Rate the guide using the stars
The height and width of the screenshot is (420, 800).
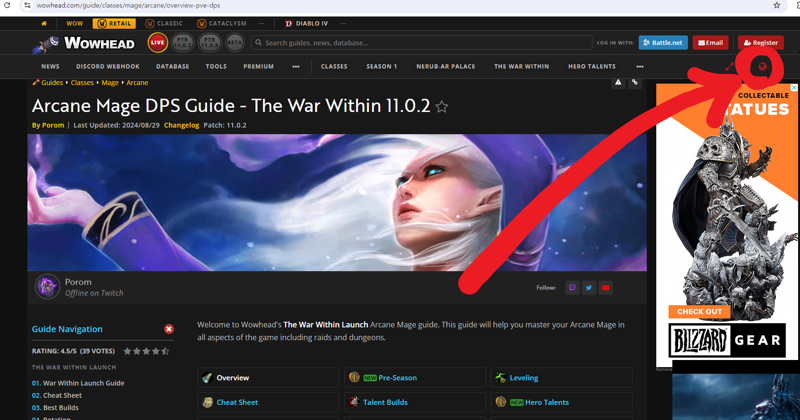coord(146,351)
